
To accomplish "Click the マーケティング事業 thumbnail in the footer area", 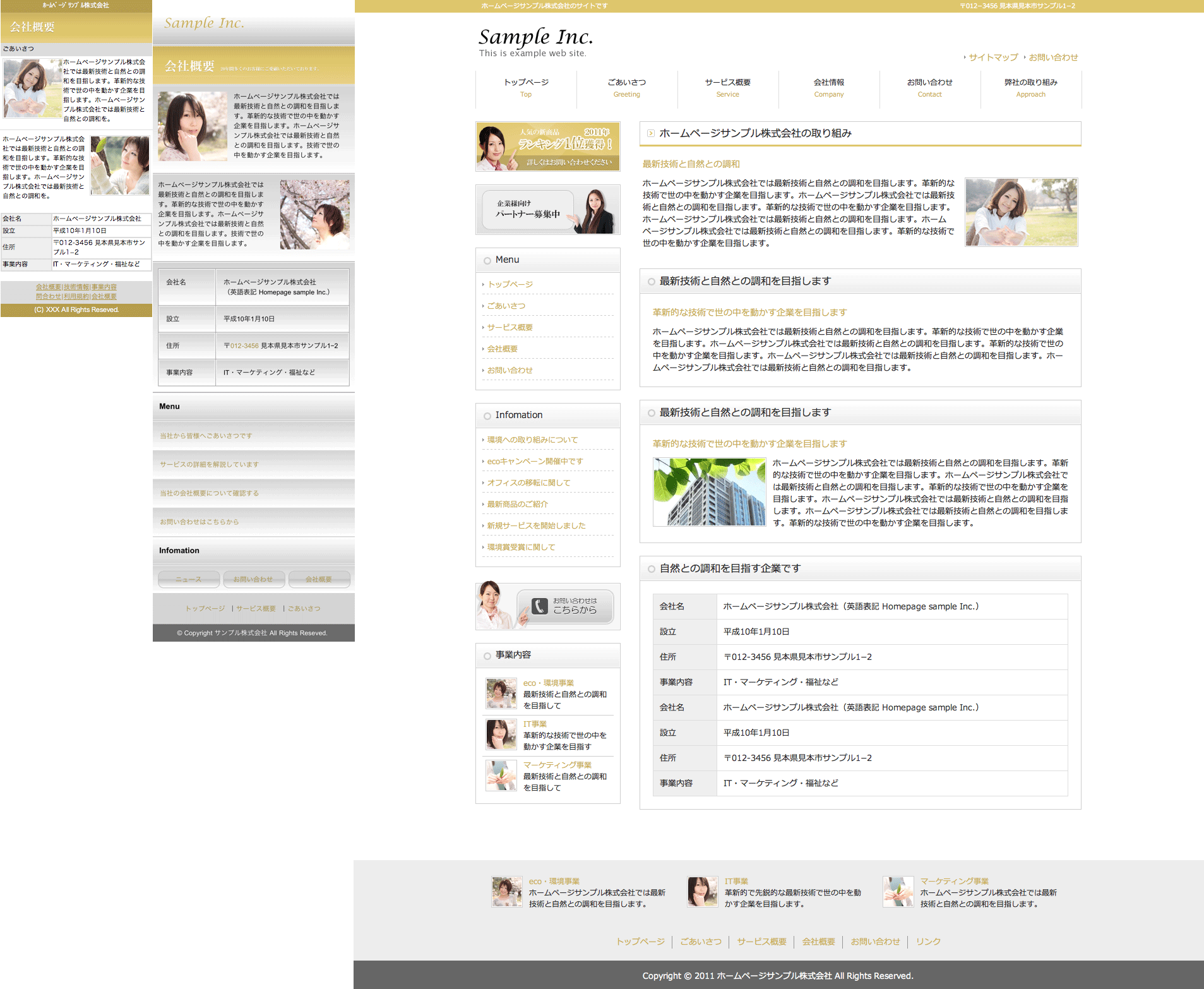I will click(x=898, y=892).
